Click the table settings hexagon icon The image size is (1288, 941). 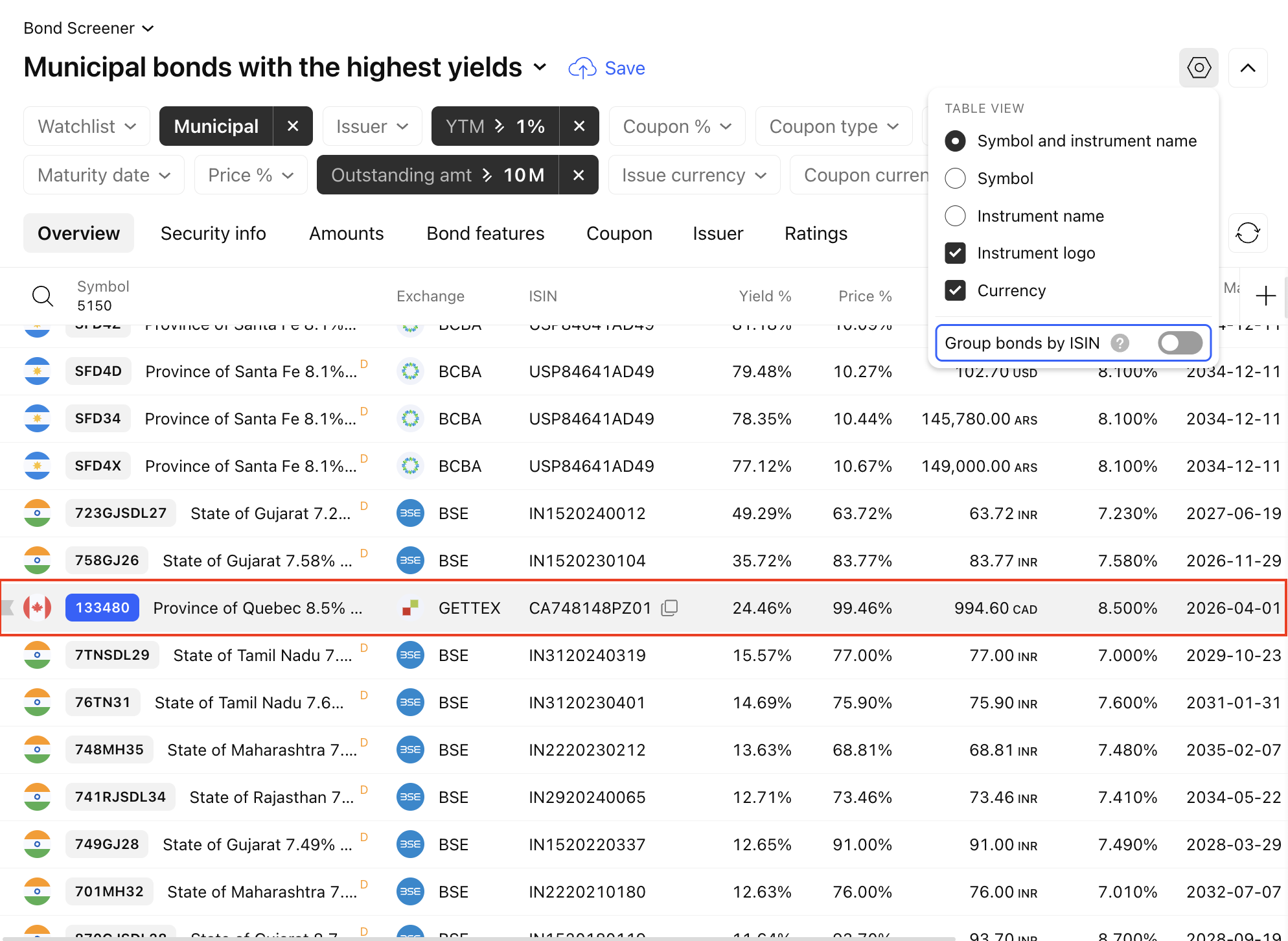(x=1199, y=67)
